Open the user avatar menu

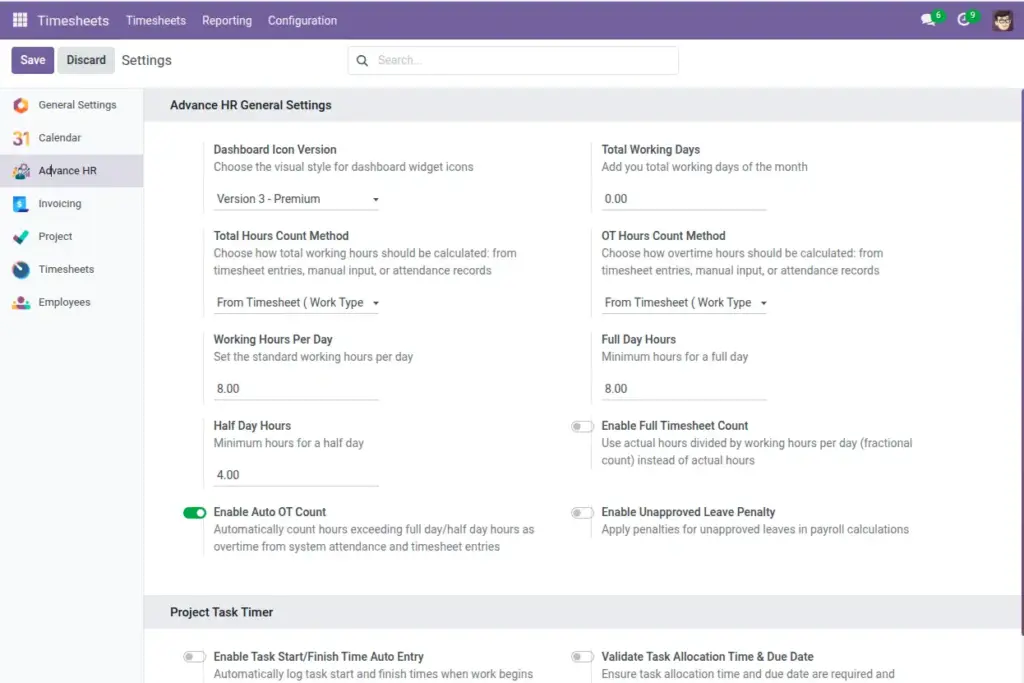[1002, 20]
